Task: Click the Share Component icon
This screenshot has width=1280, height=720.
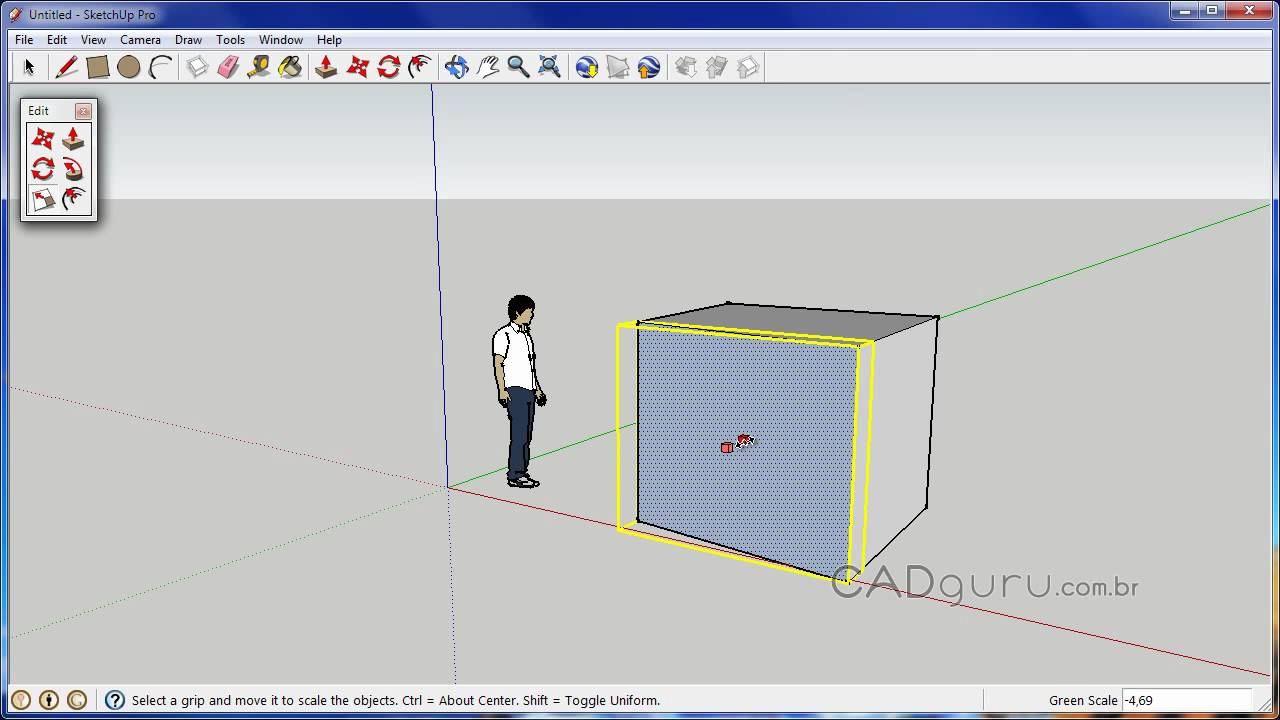Action: point(747,67)
